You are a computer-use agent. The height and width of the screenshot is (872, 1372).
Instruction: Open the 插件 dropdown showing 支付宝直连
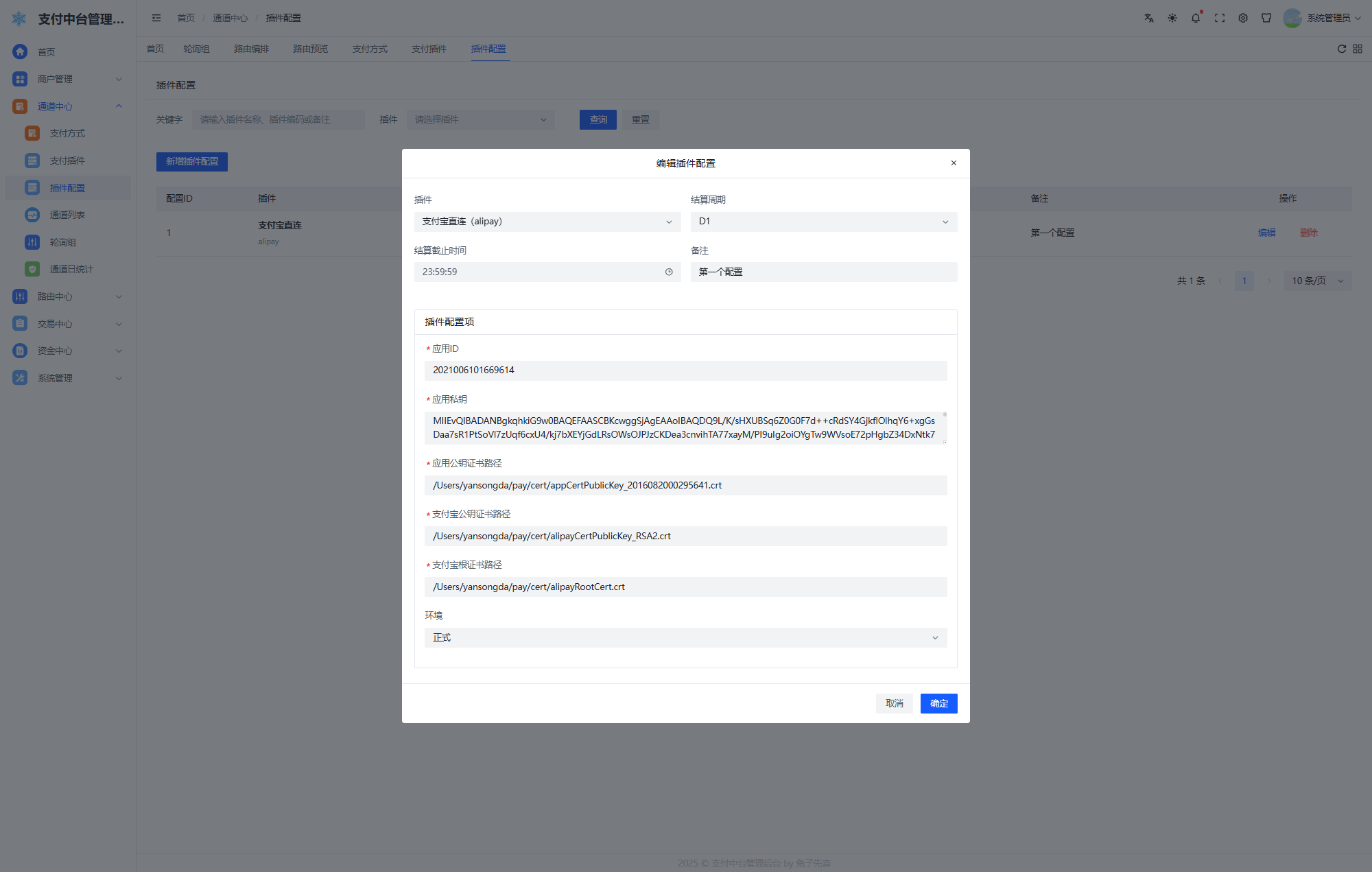[x=547, y=222]
